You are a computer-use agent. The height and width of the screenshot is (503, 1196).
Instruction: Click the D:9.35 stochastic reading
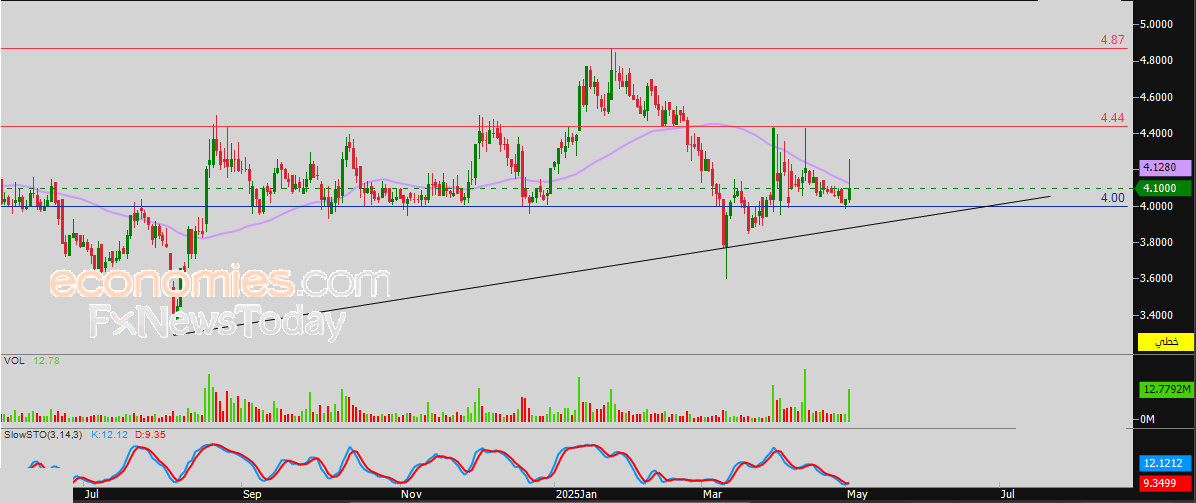pyautogui.click(x=150, y=434)
